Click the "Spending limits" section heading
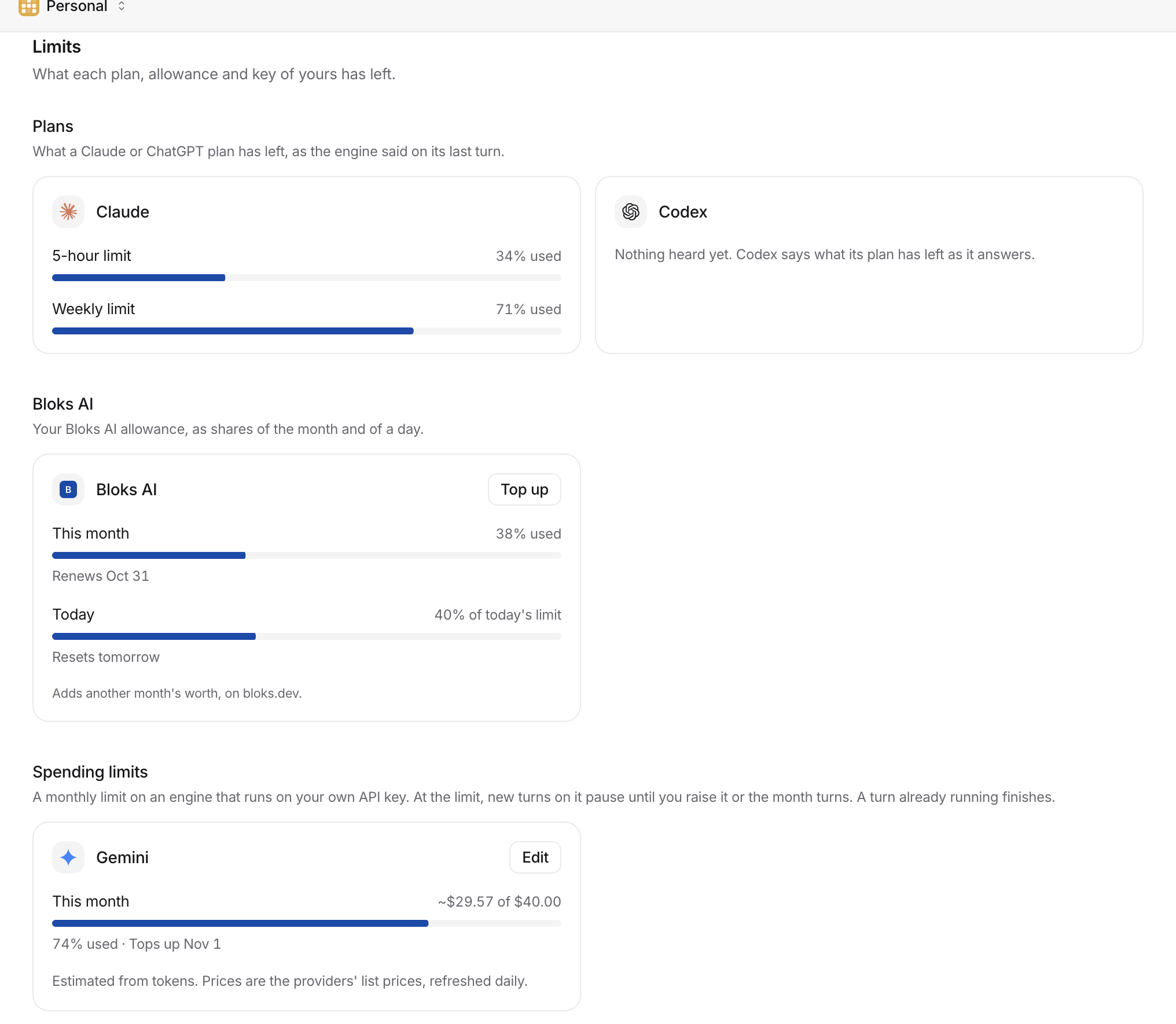Viewport: 1176px width, 1024px height. coord(90,772)
